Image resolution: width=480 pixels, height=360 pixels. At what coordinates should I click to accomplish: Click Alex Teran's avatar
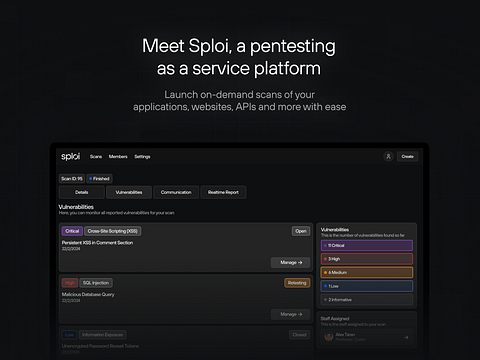click(x=329, y=337)
